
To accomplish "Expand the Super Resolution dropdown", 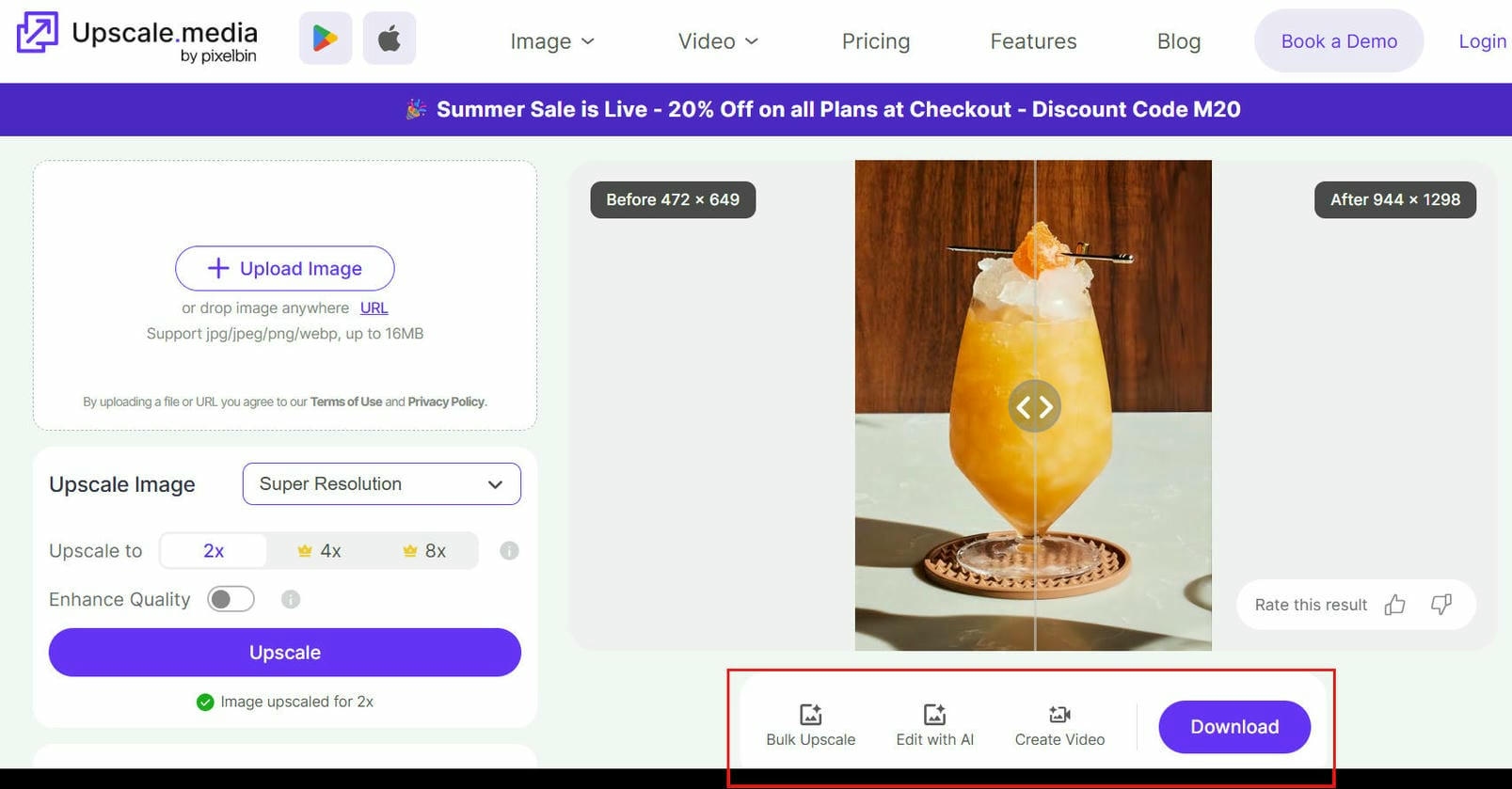I will [382, 483].
